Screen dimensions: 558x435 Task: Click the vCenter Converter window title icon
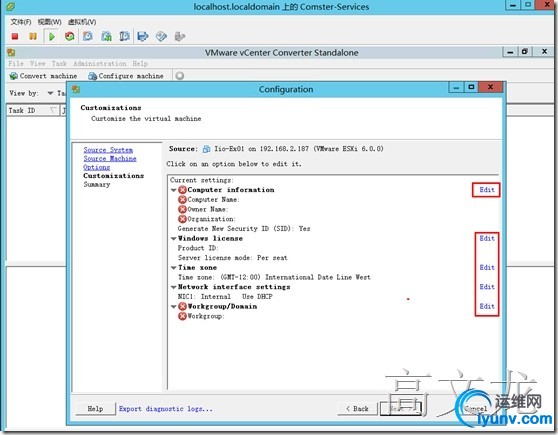pyautogui.click(x=11, y=52)
